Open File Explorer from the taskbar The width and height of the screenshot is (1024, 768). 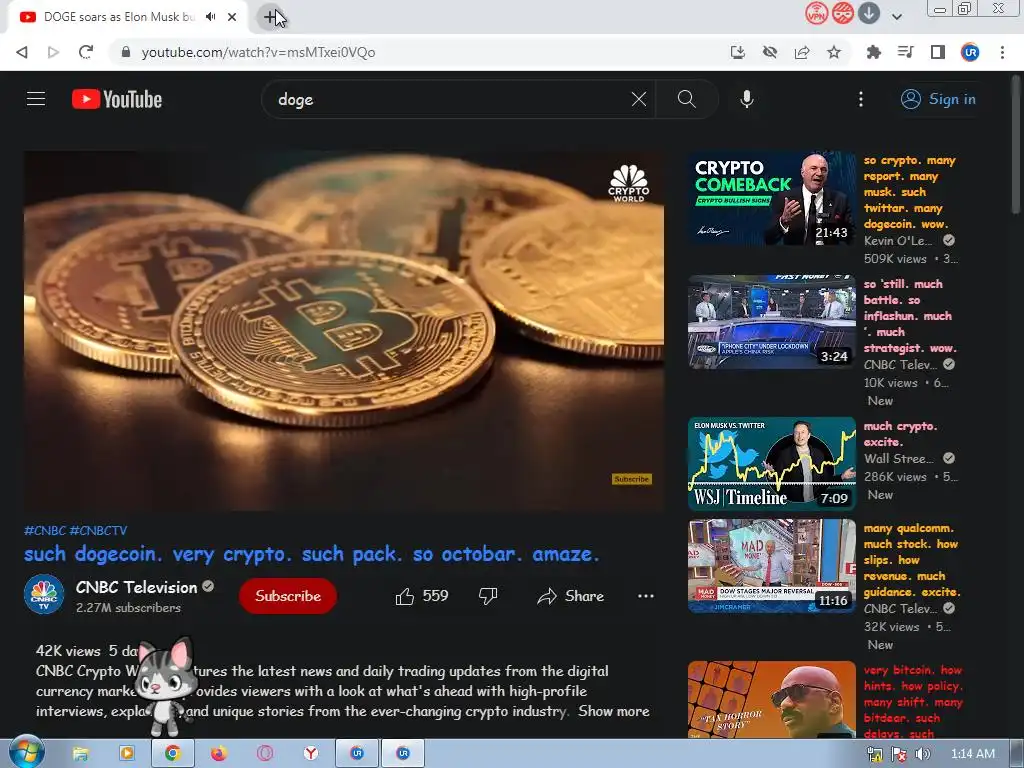click(80, 754)
